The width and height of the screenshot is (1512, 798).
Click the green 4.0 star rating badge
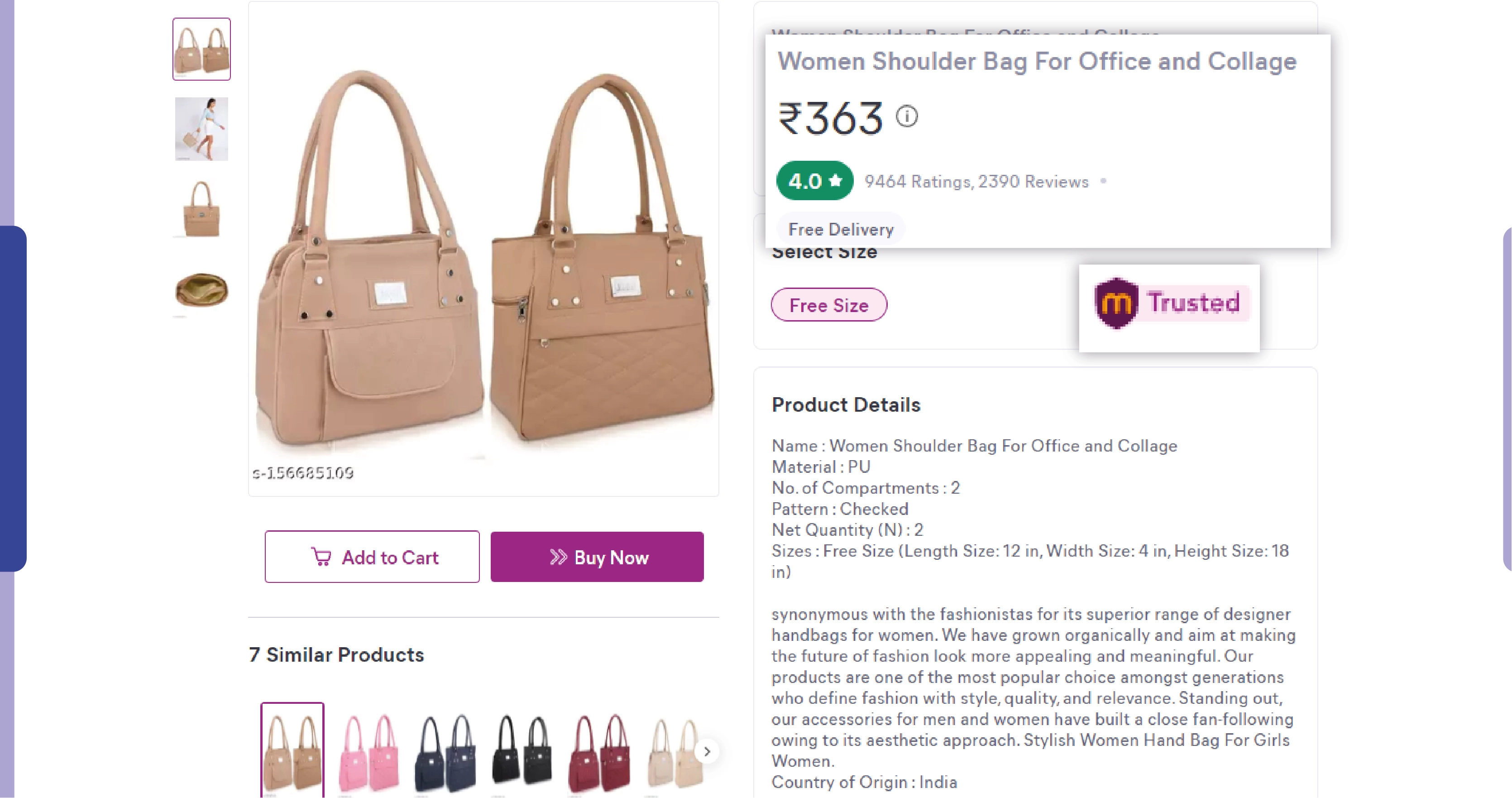pos(815,181)
